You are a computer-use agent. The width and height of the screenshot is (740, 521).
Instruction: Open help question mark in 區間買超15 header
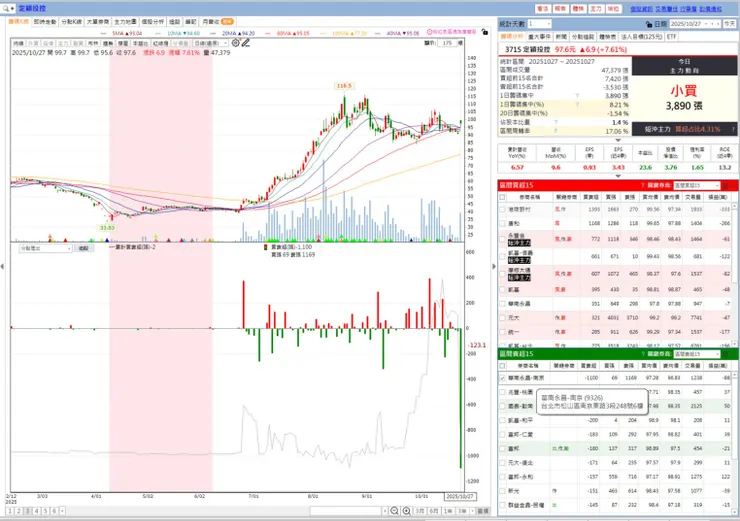pyautogui.click(x=643, y=185)
